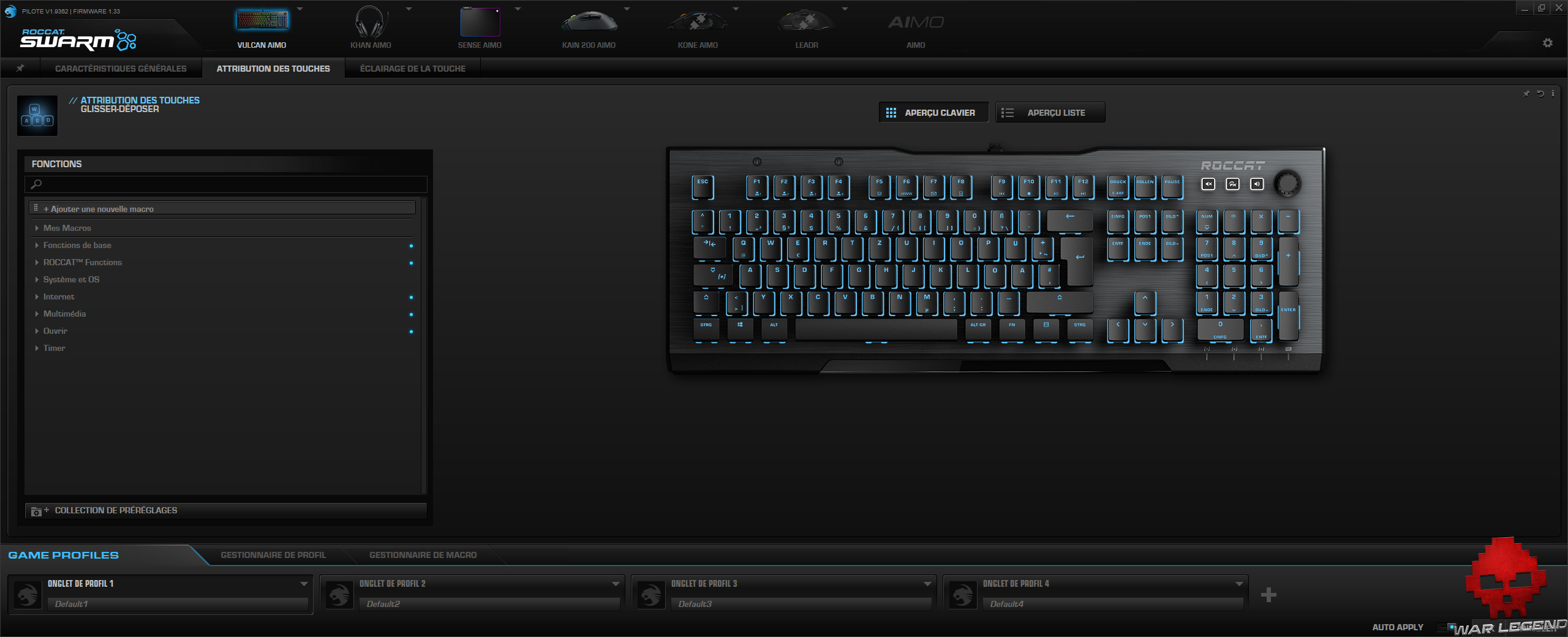1568x637 pixels.
Task: Expand the Système et OS category
Action: 37,279
